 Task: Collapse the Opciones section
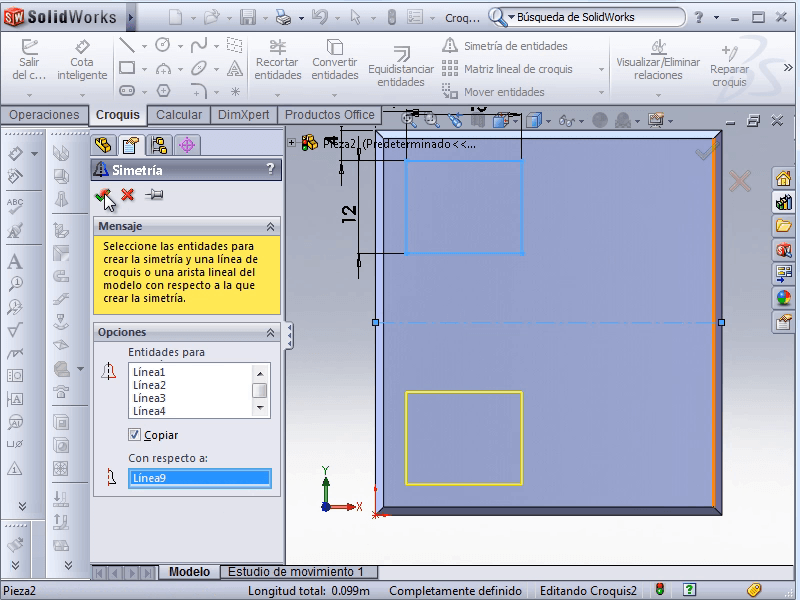tap(270, 332)
